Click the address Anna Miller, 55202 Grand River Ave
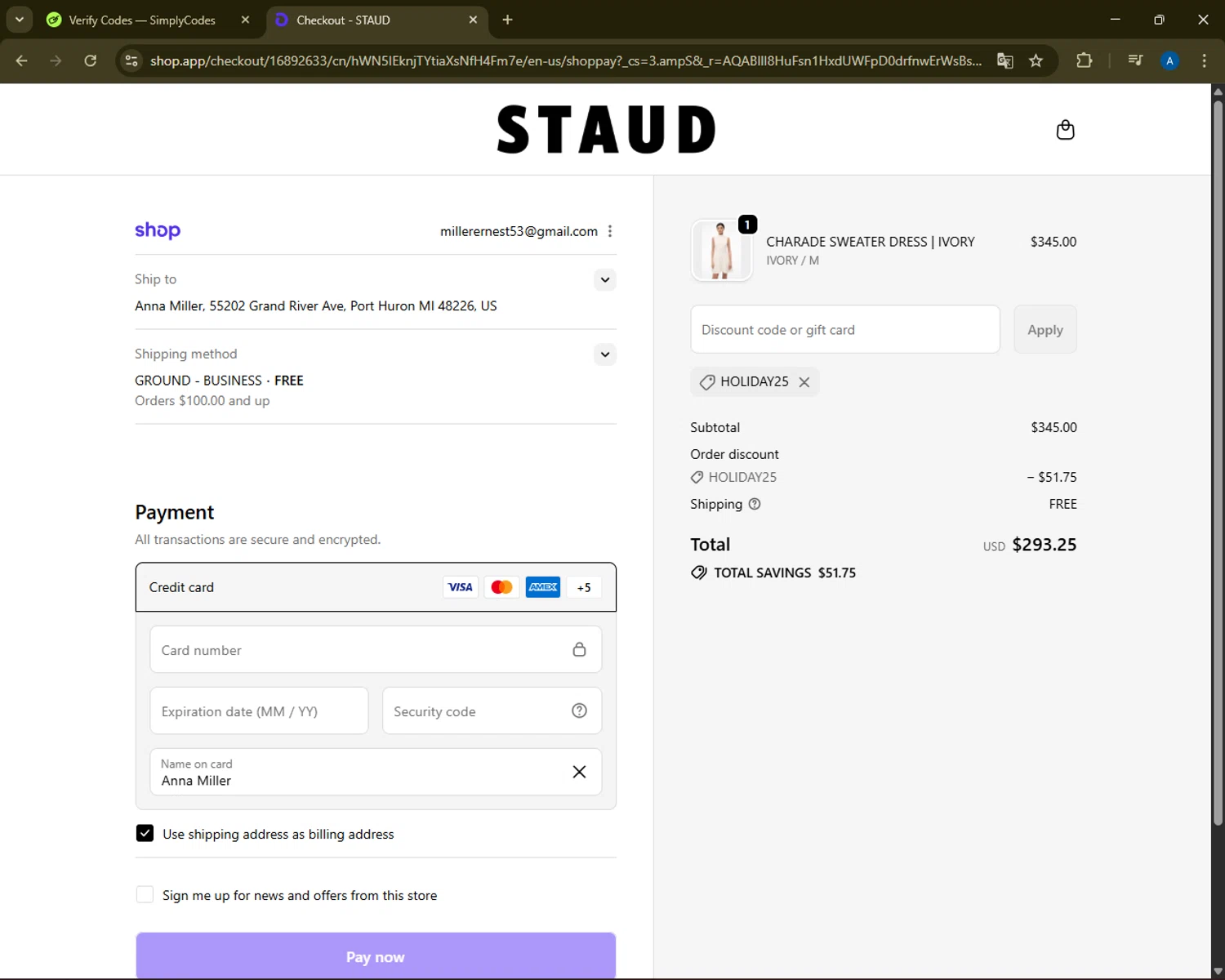The height and width of the screenshot is (980, 1225). click(315, 306)
